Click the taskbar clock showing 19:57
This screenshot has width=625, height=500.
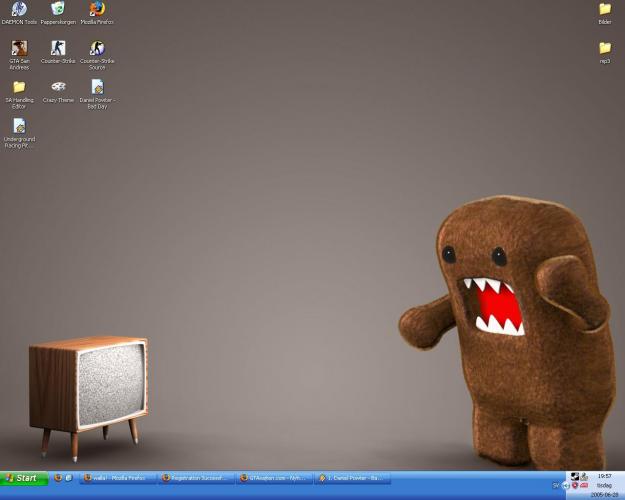(605, 476)
